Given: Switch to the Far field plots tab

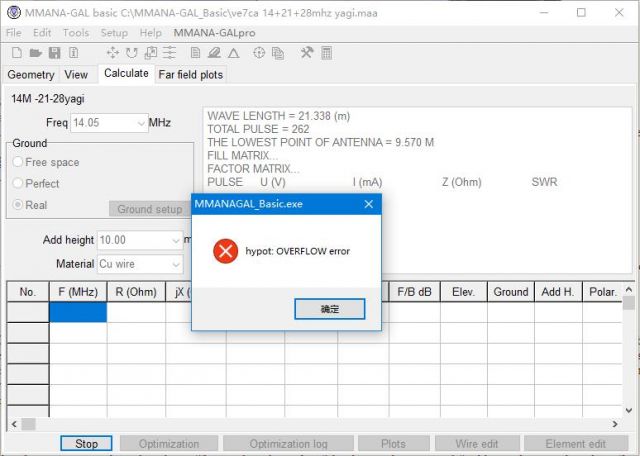Looking at the screenshot, I should point(191,75).
